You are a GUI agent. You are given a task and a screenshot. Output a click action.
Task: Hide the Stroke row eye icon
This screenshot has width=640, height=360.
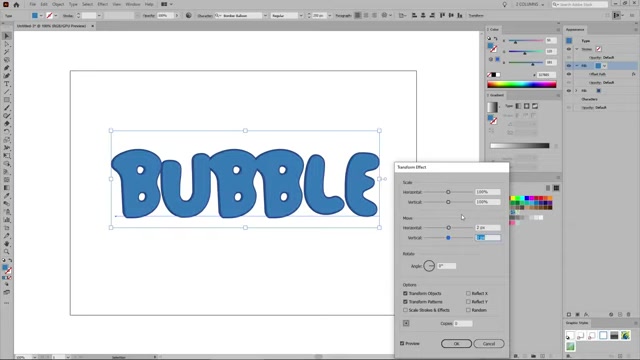click(569, 49)
